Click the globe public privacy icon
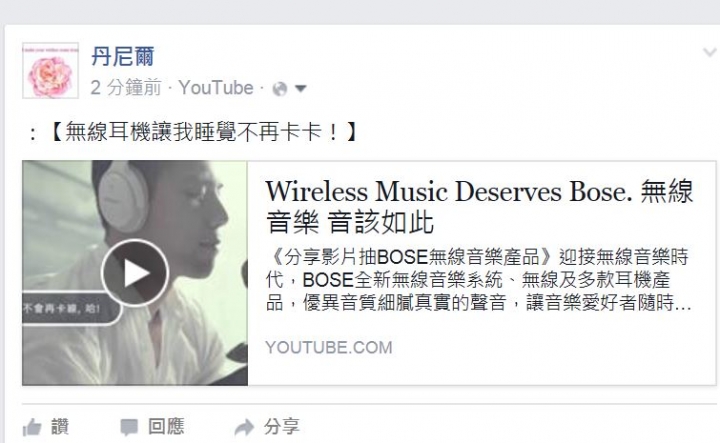Screen dimensions: 720x443 tap(280, 88)
